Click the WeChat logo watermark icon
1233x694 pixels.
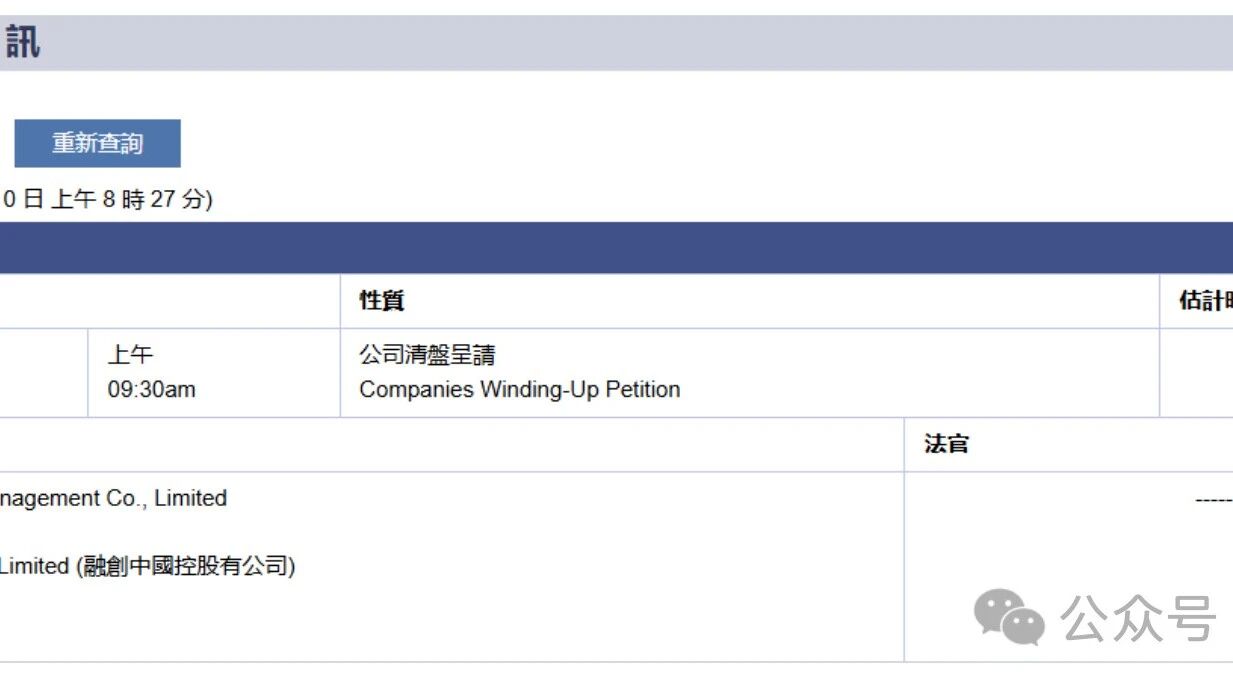tap(1009, 615)
